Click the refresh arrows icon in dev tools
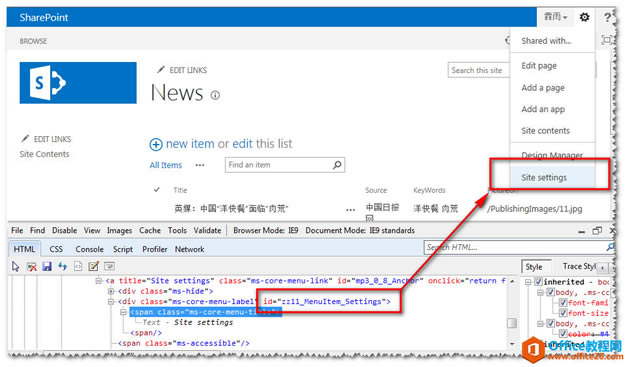Image resolution: width=628 pixels, height=367 pixels. [x=62, y=266]
